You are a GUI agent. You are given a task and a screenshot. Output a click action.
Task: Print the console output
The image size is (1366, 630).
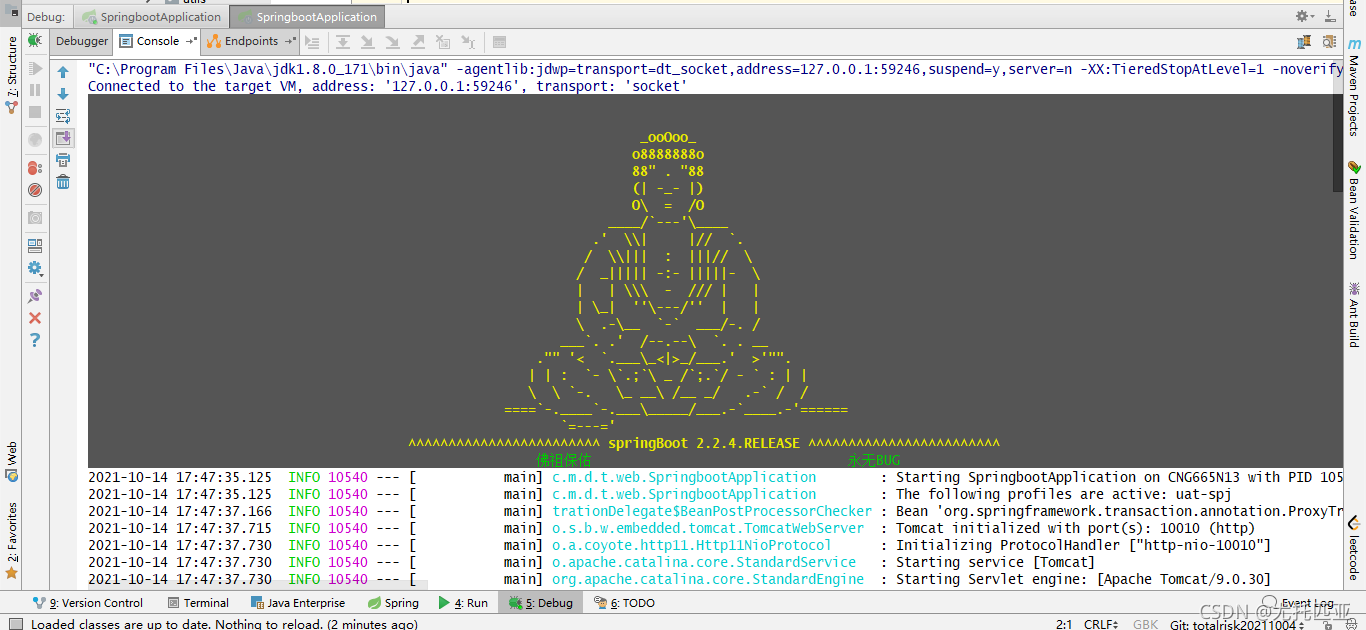pyautogui.click(x=63, y=160)
